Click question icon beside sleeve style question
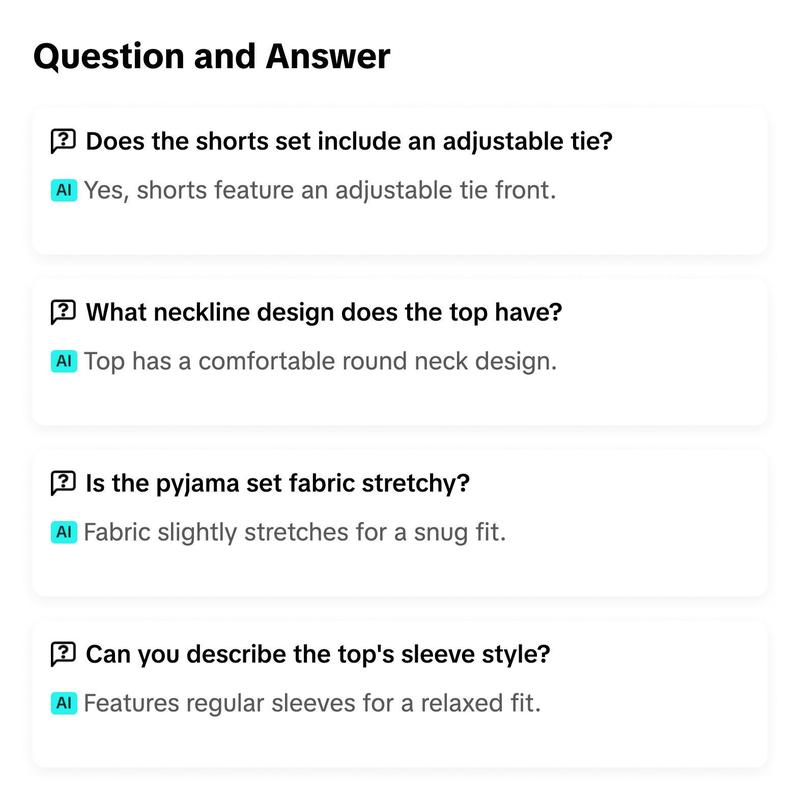Viewport: 800px width, 800px height. click(x=63, y=654)
